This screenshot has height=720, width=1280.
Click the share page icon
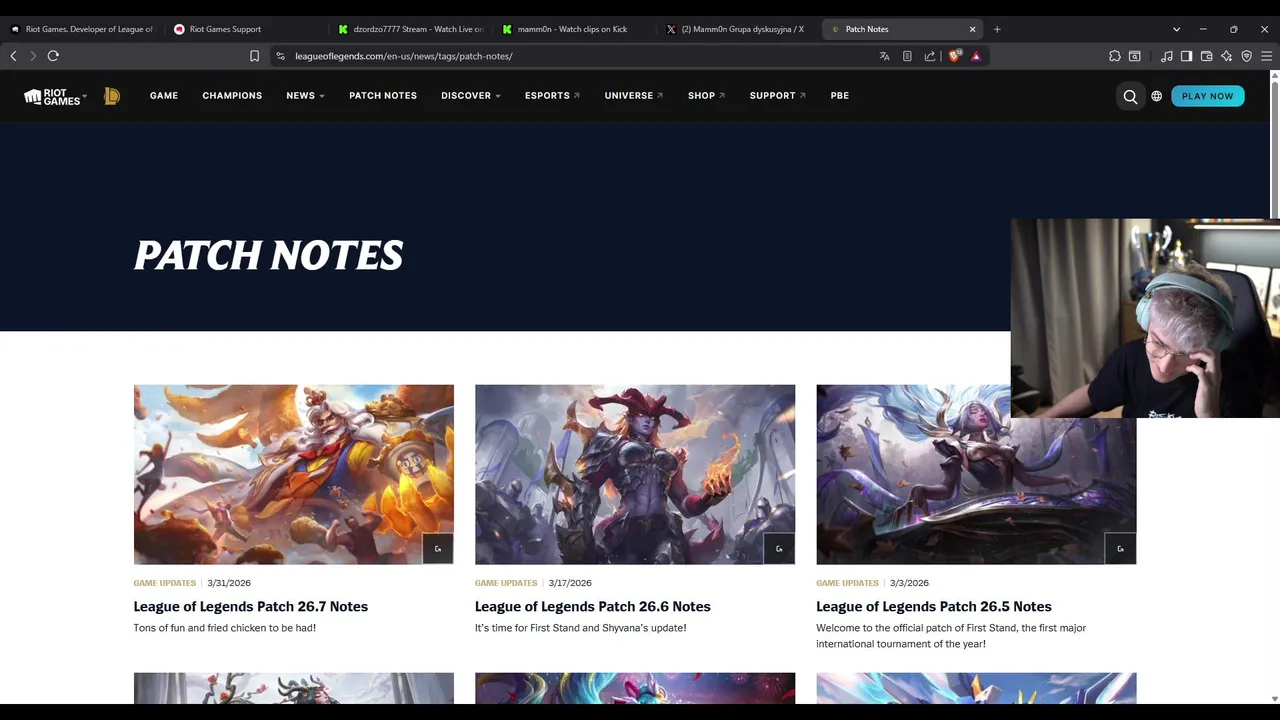pos(930,56)
